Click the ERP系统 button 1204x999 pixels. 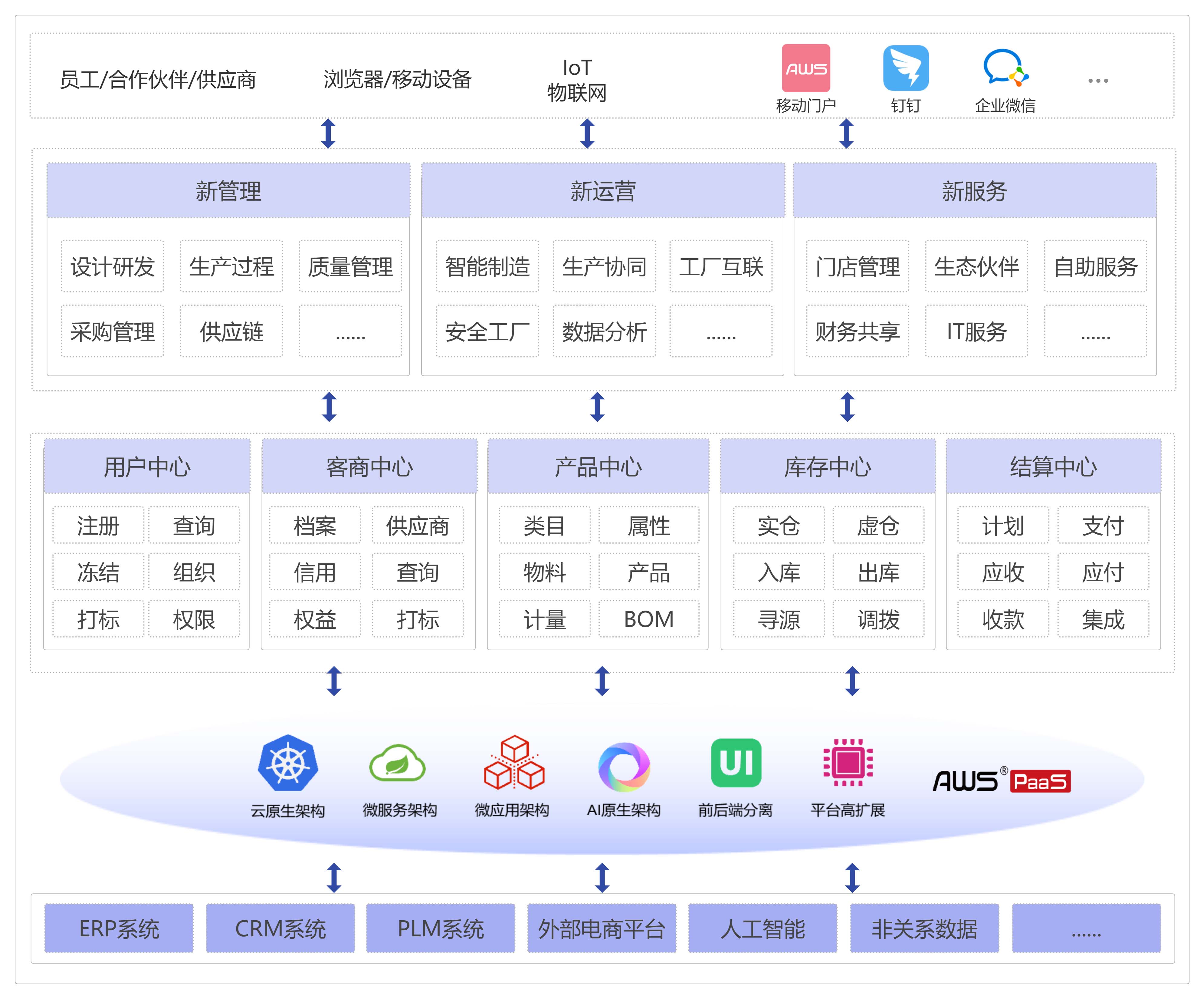point(119,928)
